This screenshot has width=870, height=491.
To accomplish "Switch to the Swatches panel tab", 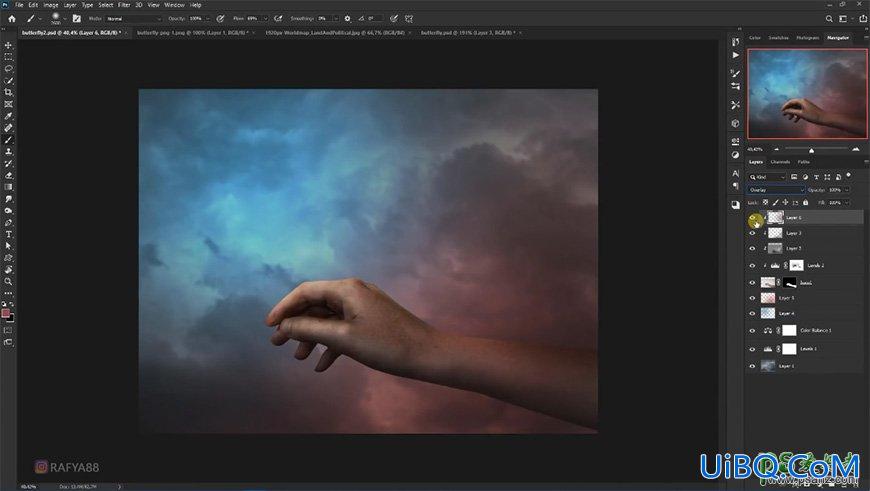I will click(x=778, y=38).
